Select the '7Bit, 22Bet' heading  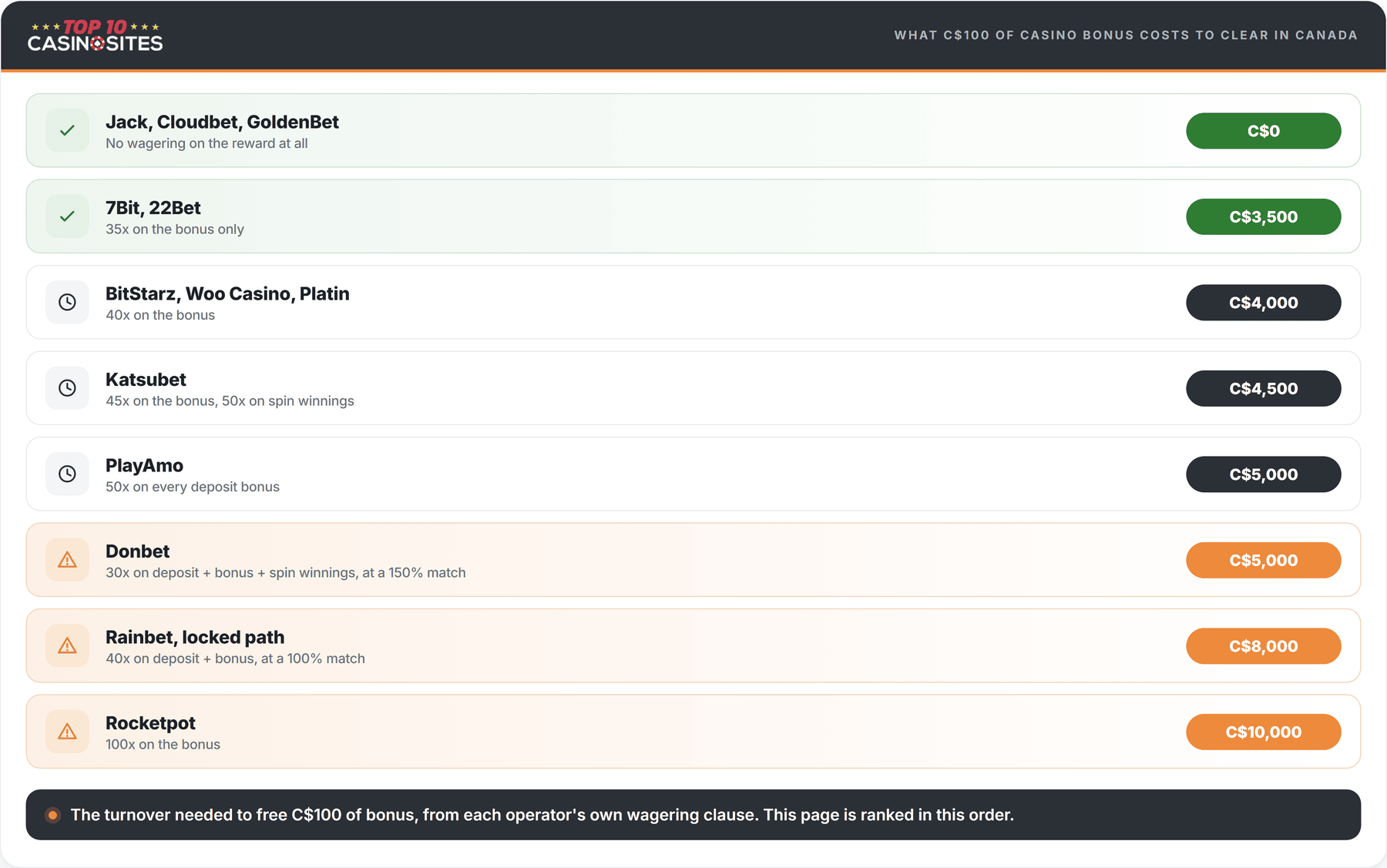(153, 208)
